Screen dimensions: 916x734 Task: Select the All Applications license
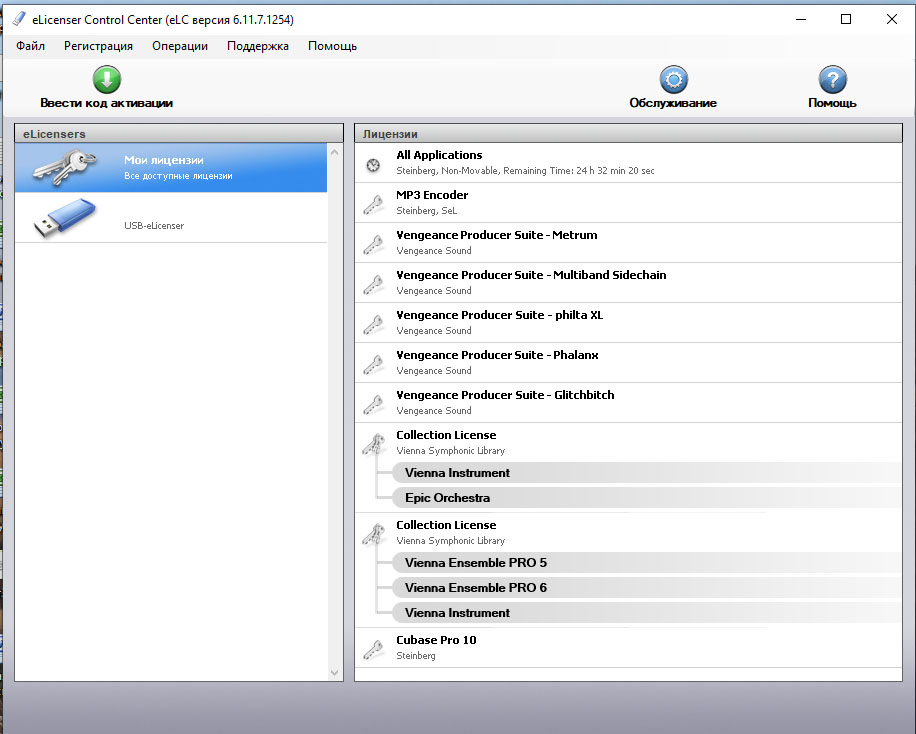tap(628, 163)
